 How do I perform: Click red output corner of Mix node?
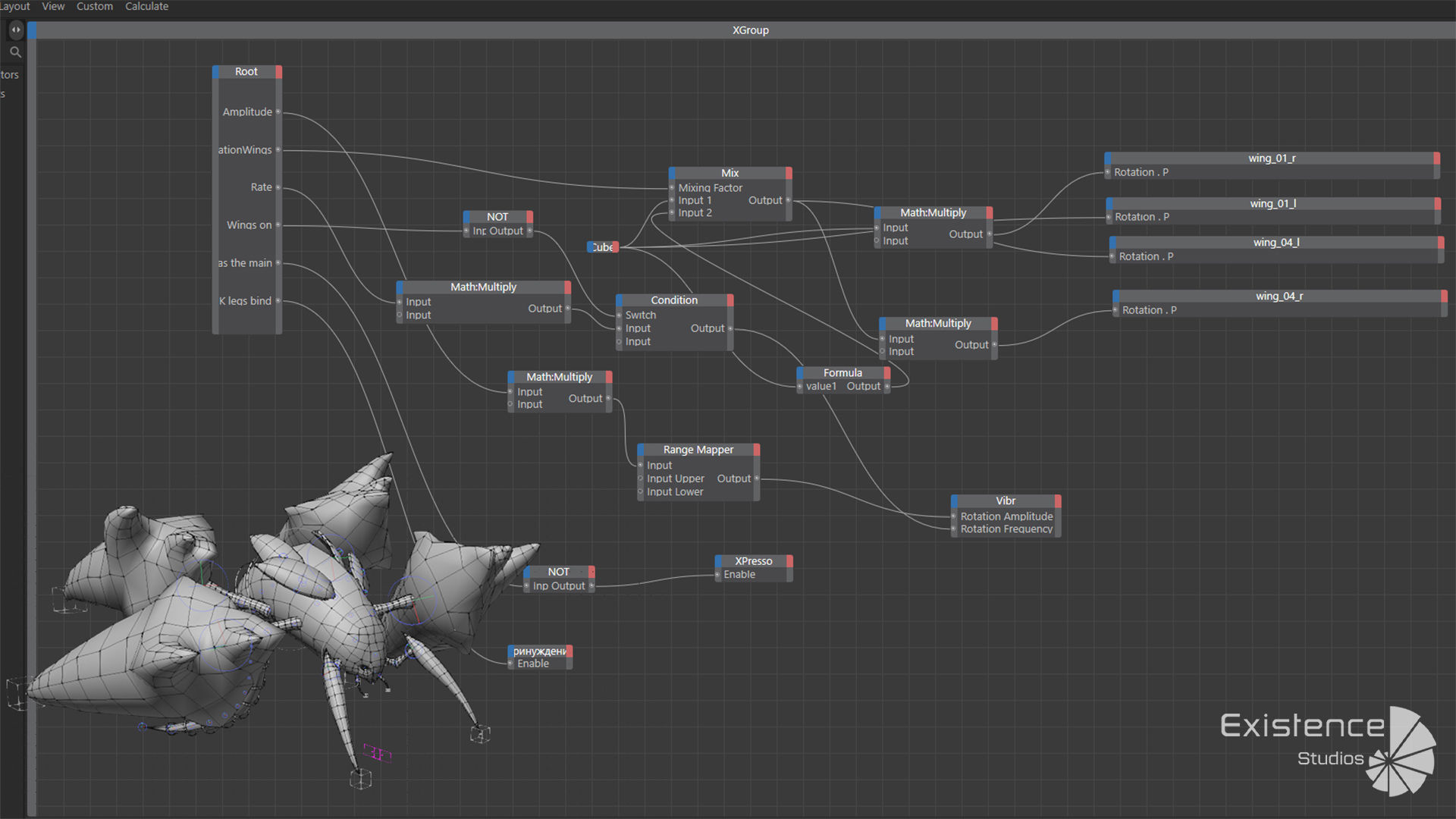pos(789,173)
